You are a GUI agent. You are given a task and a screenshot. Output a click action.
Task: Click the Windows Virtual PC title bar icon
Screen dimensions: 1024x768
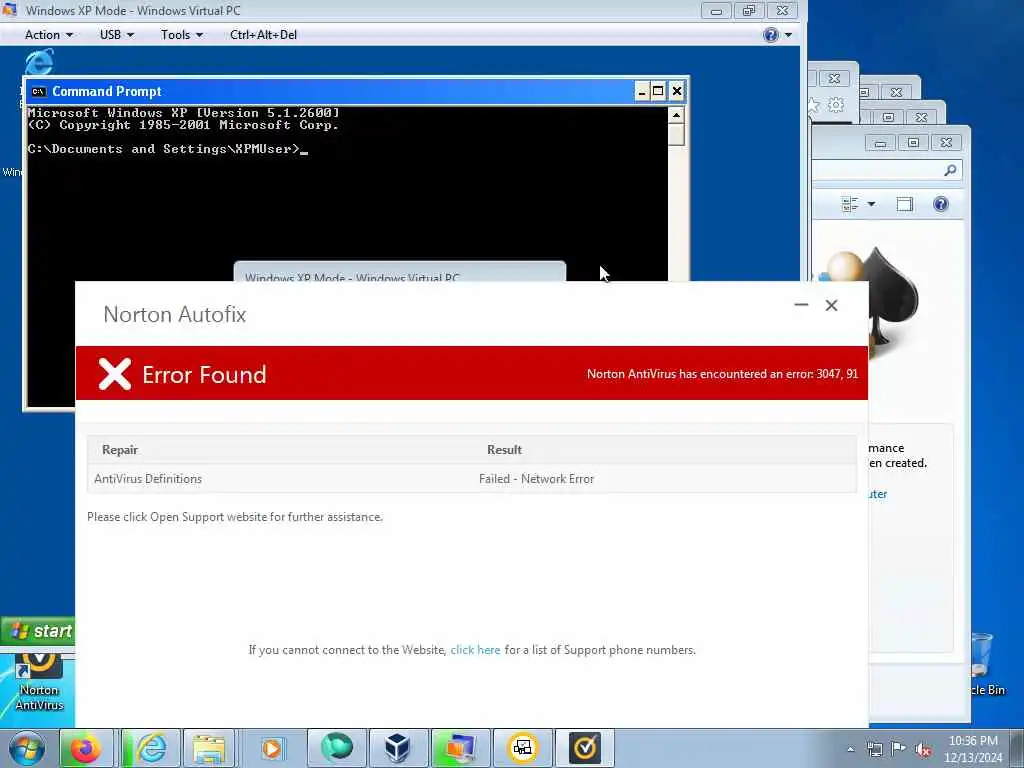pyautogui.click(x=9, y=10)
